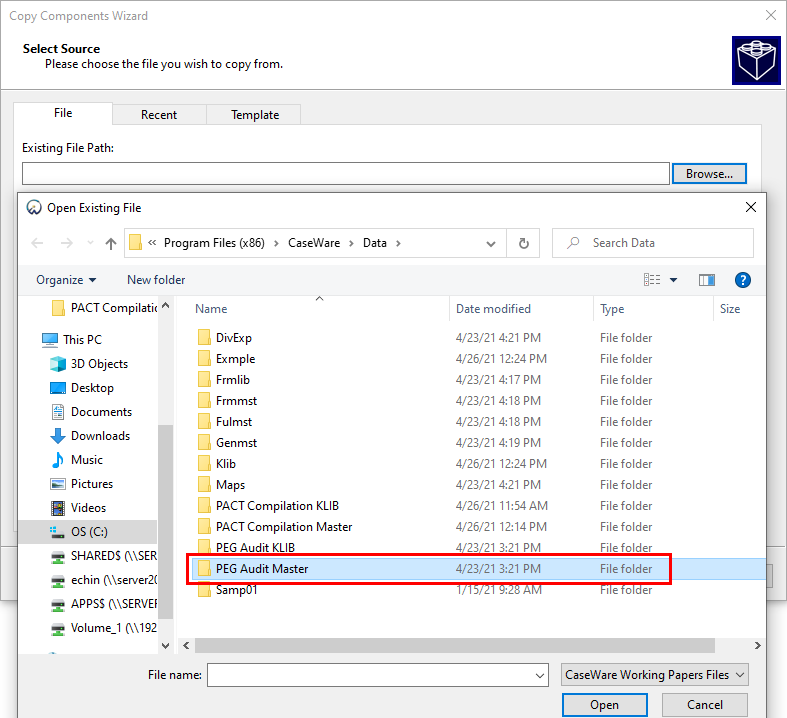
Task: Select This PC in navigation pane
Action: pos(72,340)
